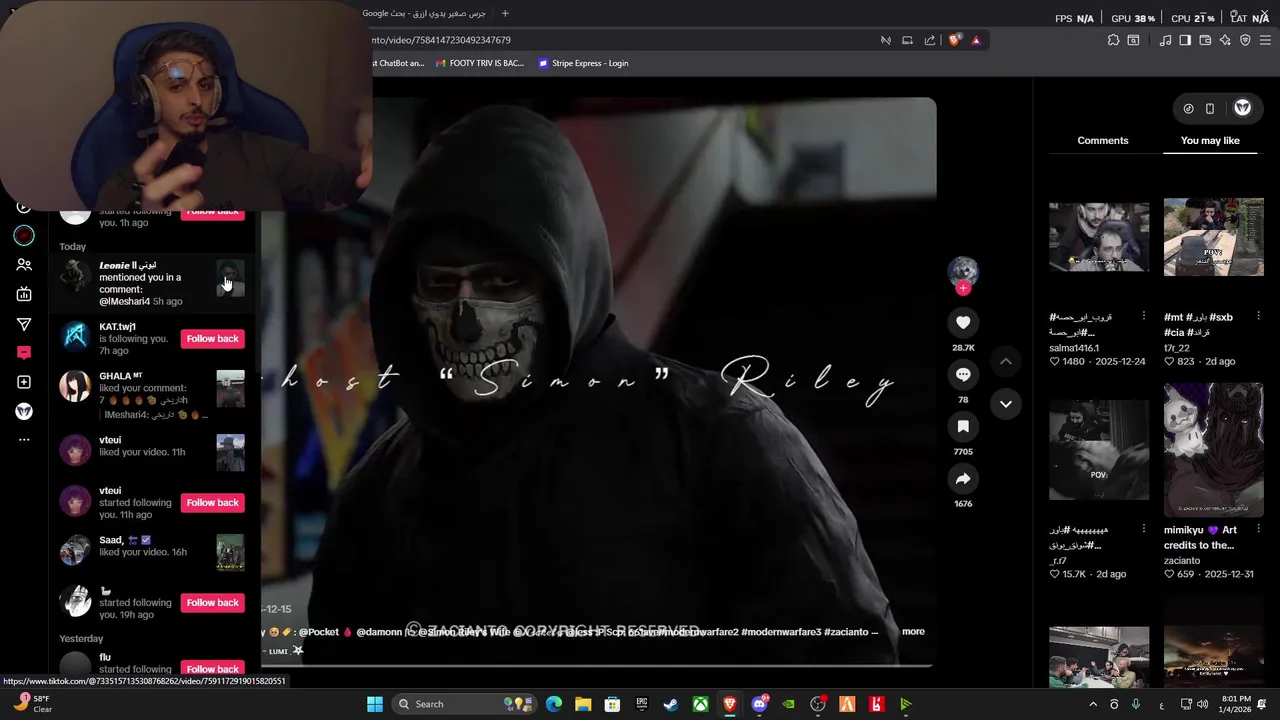Open salma1416.1 recommended video thumbnail
The image size is (1280, 720).
pos(1099,237)
